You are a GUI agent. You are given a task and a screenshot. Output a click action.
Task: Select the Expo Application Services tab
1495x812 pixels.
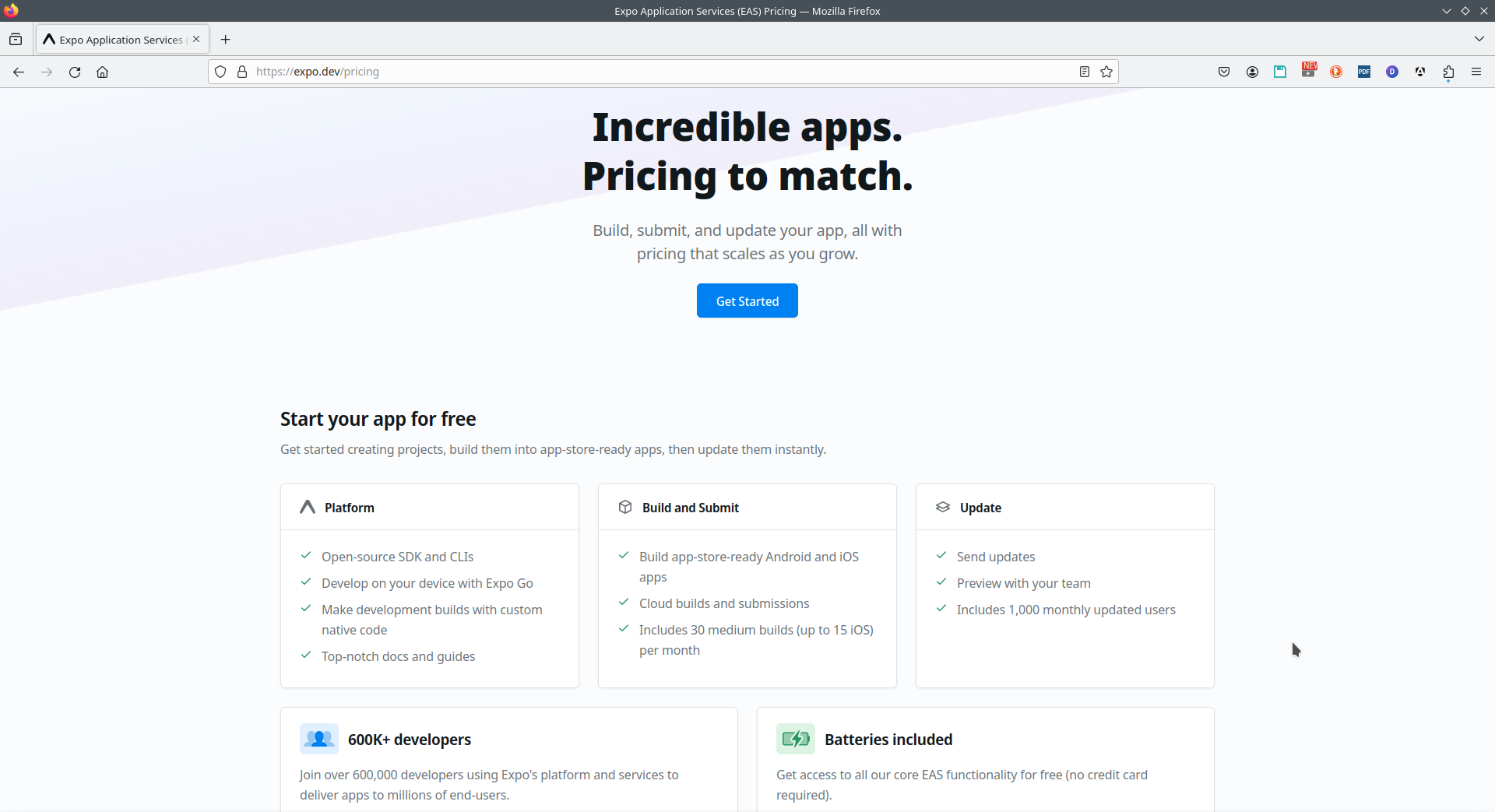click(x=117, y=39)
